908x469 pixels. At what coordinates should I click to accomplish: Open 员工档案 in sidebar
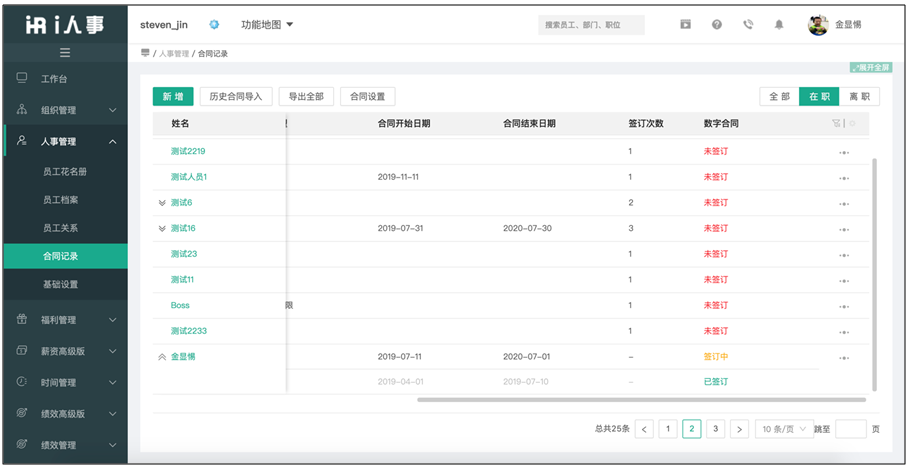pyautogui.click(x=61, y=200)
